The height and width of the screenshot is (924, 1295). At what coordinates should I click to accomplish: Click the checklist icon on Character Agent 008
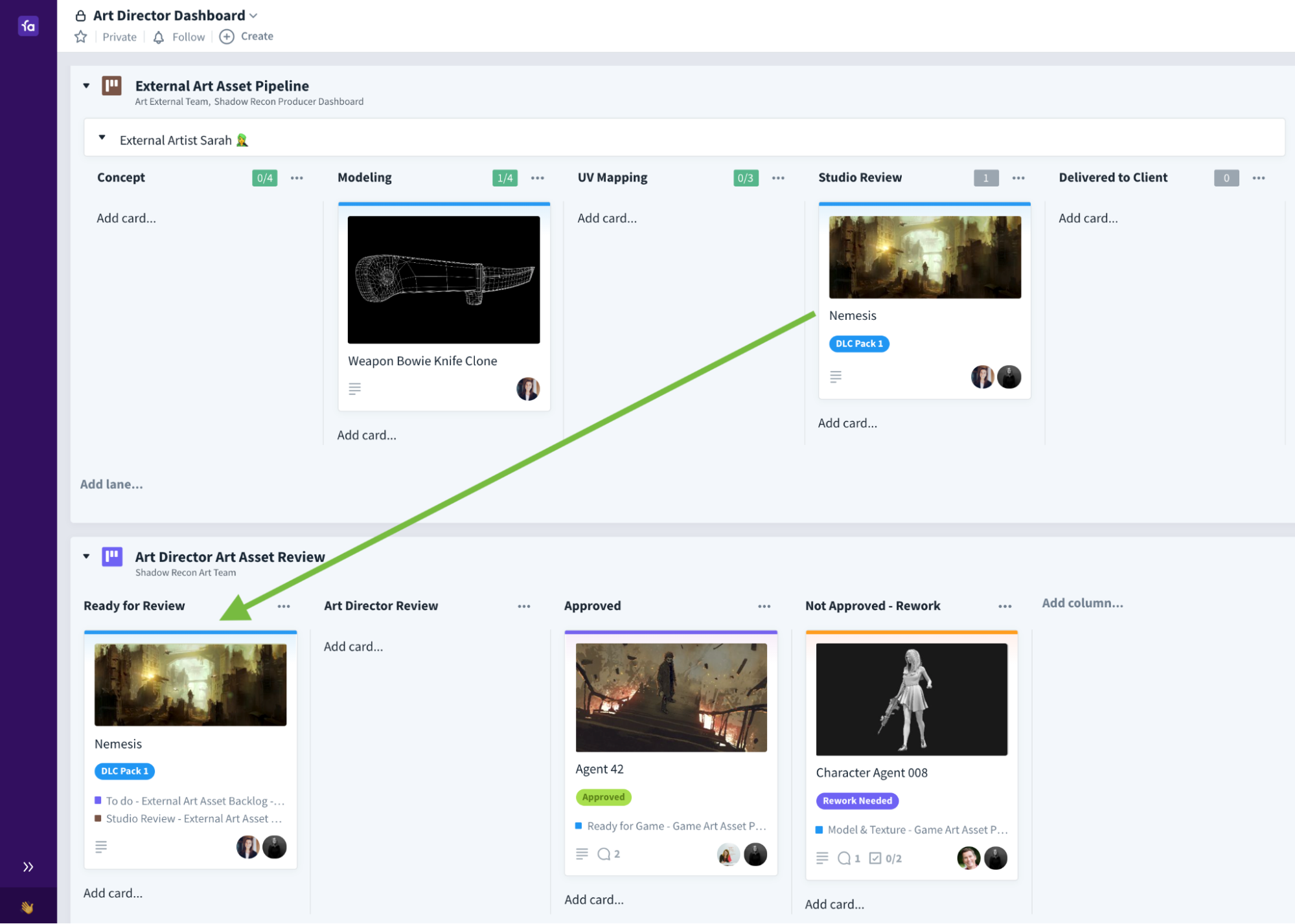pos(877,857)
